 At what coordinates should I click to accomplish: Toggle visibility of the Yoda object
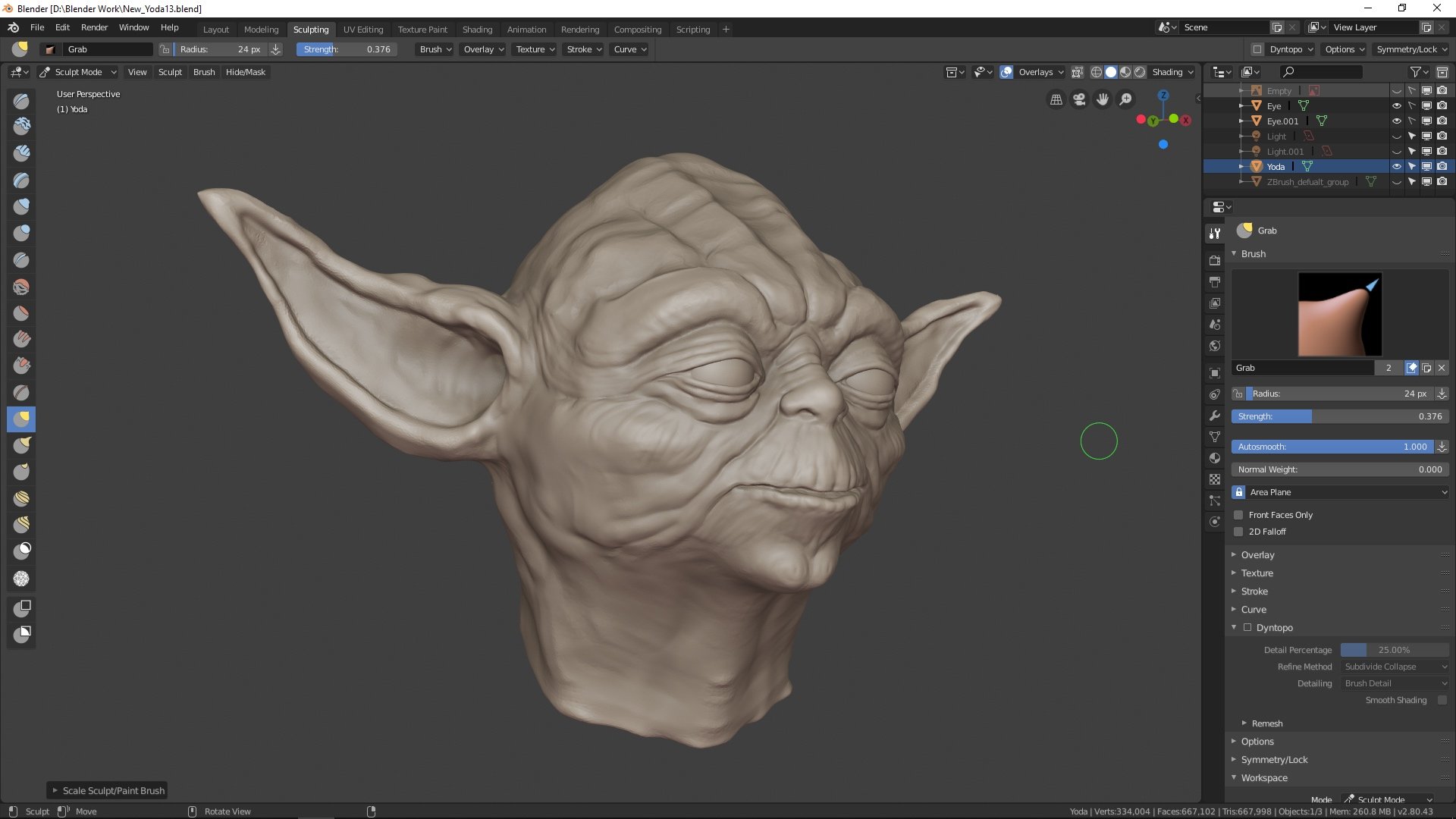(x=1396, y=166)
